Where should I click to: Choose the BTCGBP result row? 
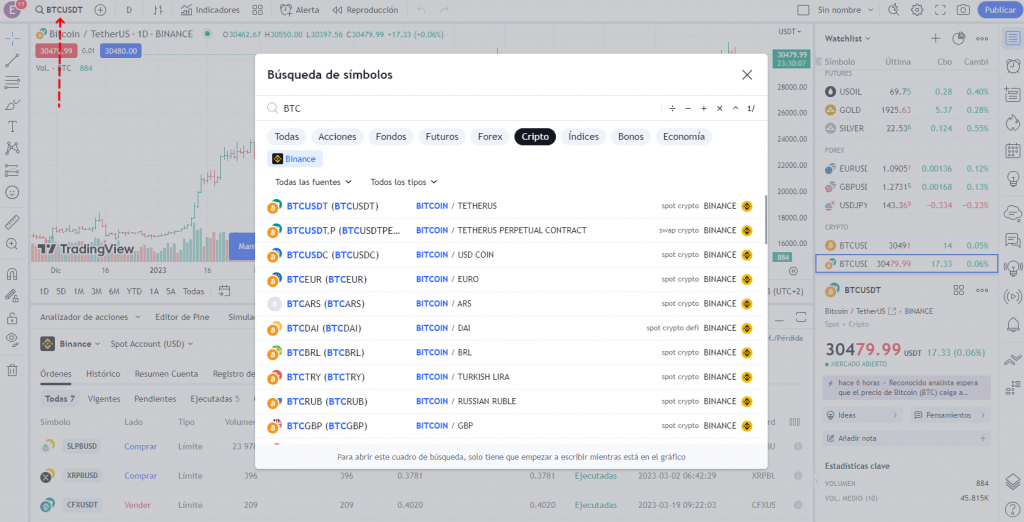point(510,426)
